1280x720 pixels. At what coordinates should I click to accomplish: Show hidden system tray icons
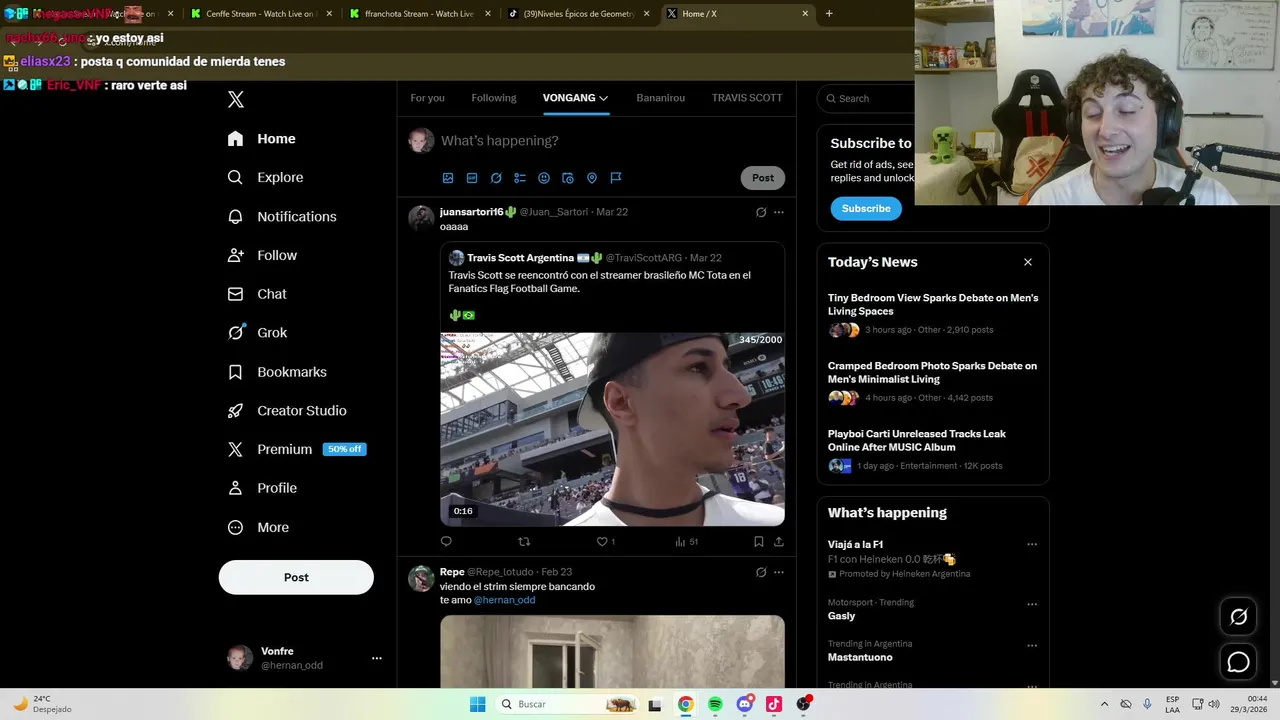coord(1104,704)
